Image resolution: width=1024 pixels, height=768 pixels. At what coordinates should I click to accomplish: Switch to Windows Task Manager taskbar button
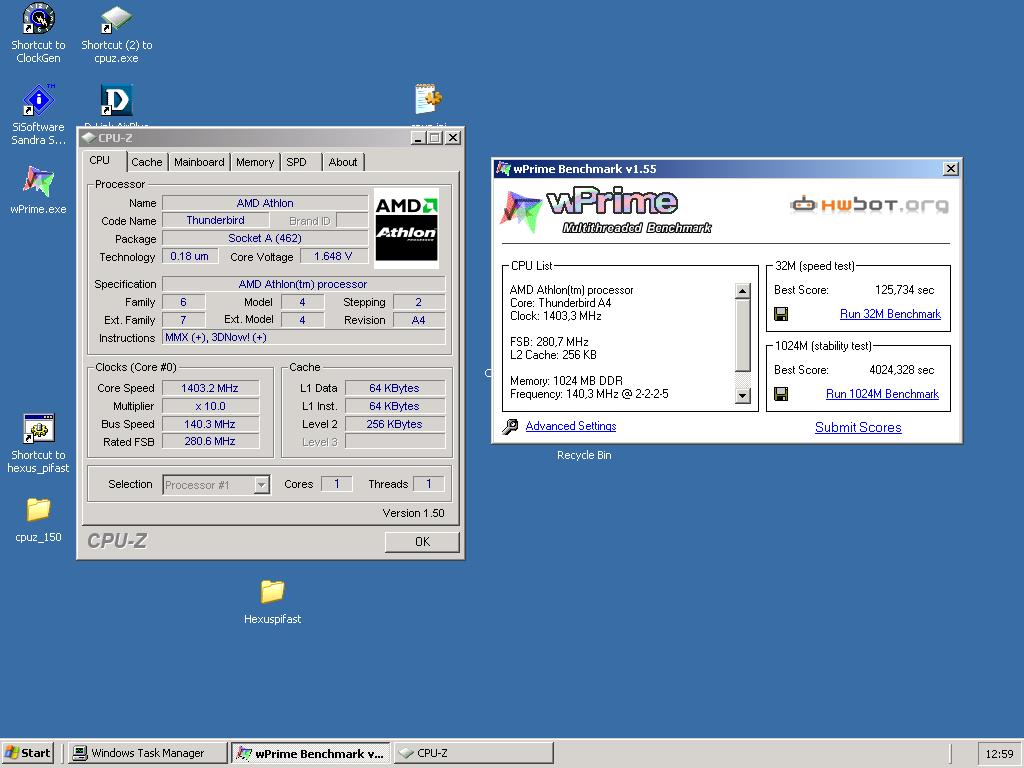[148, 753]
